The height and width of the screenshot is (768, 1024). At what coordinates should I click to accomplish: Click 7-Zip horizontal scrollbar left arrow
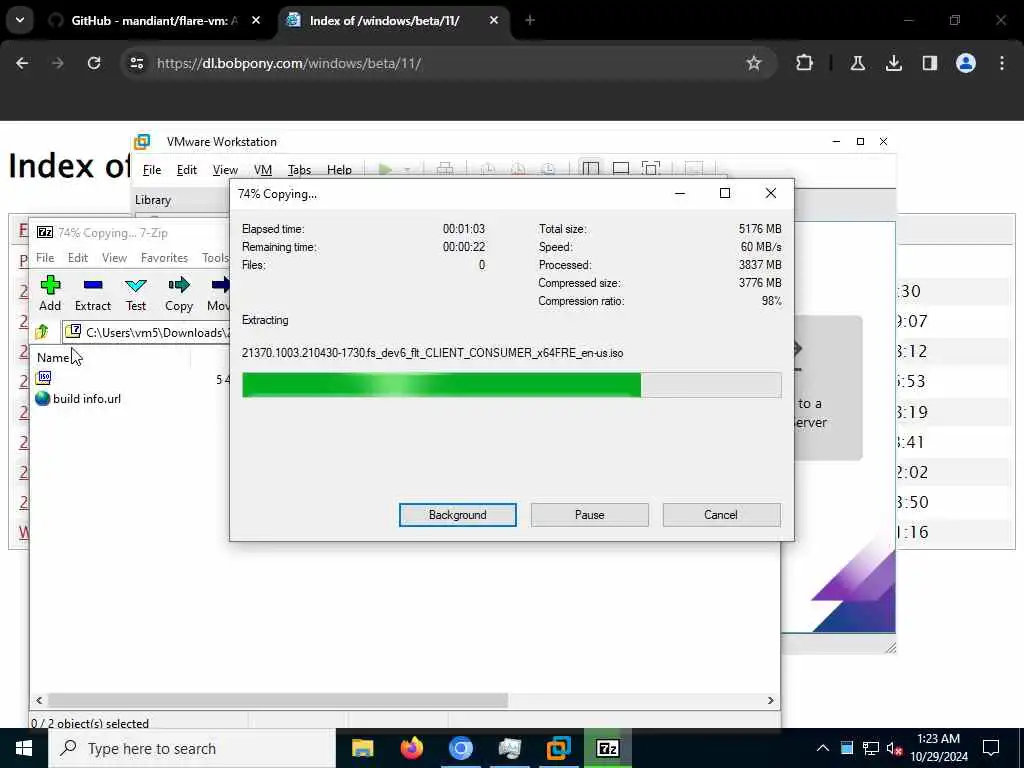(x=39, y=700)
